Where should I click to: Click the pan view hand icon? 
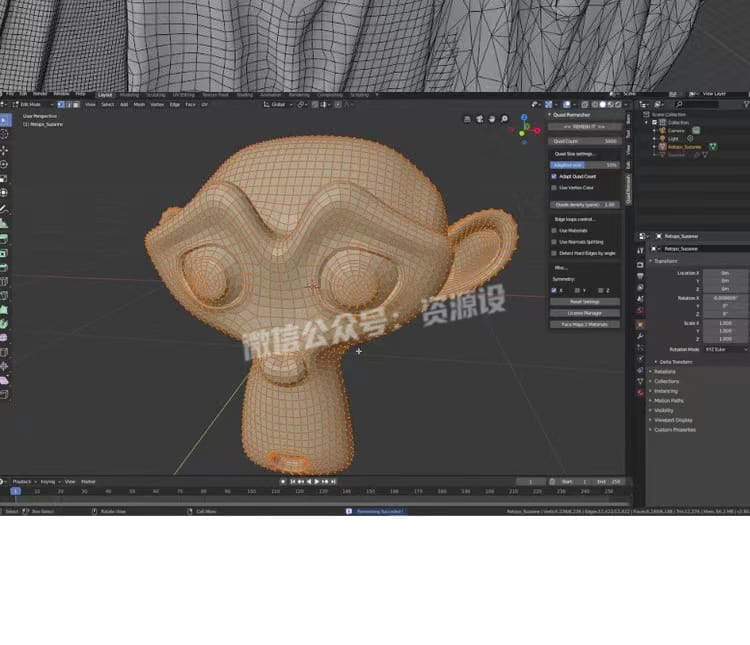click(492, 119)
